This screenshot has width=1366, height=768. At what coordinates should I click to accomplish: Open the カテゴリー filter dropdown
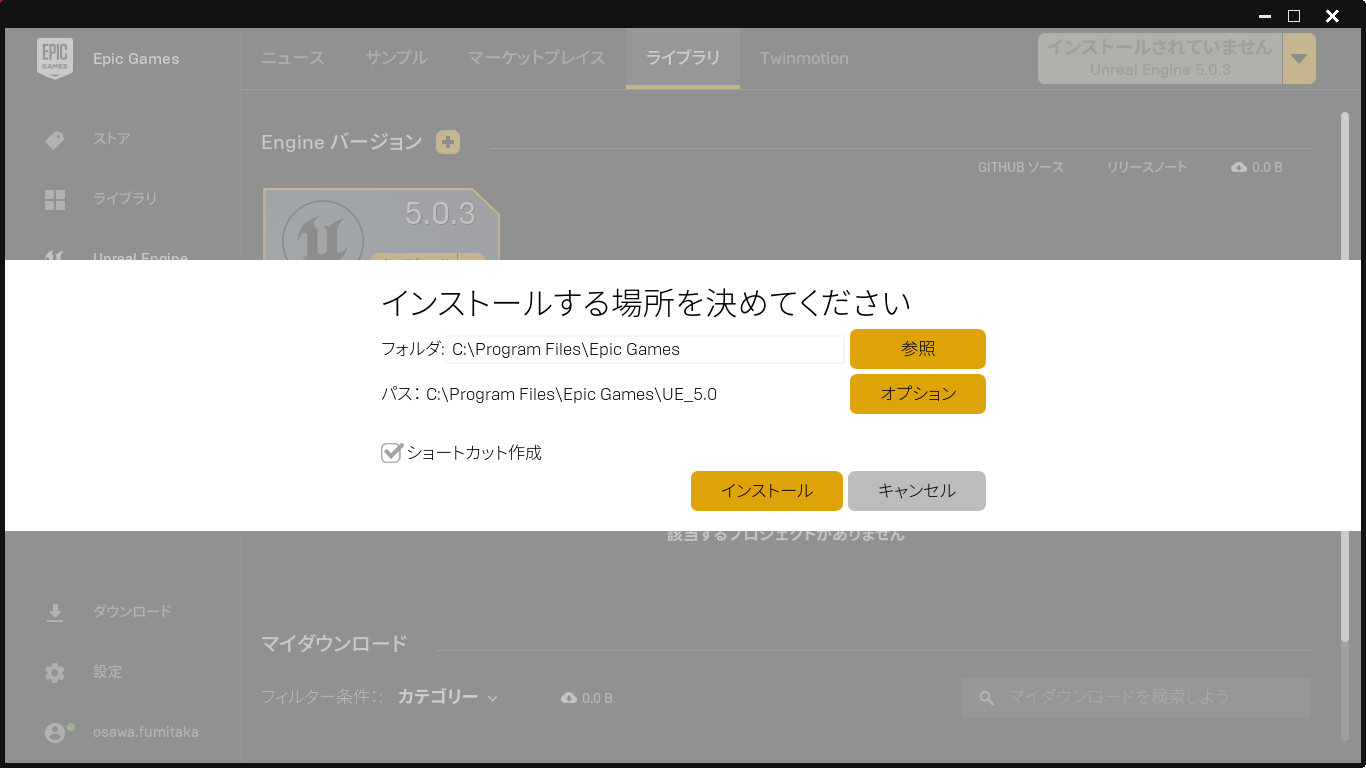[x=448, y=697]
